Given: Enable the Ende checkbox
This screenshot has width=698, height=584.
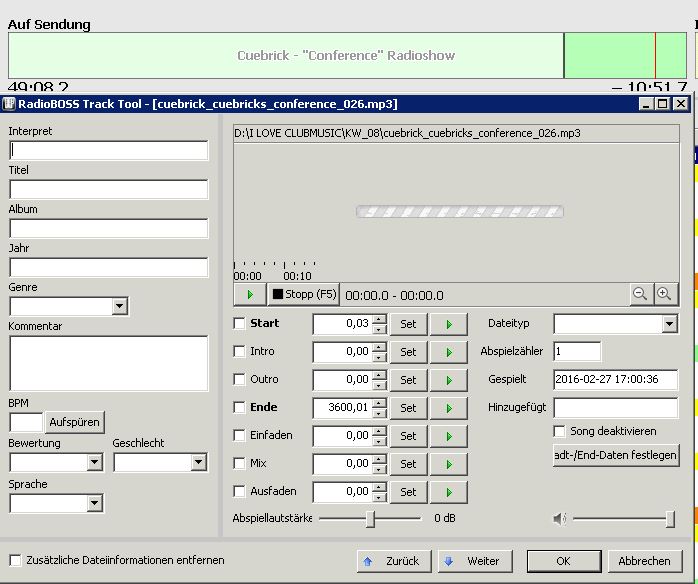Looking at the screenshot, I should coord(239,408).
